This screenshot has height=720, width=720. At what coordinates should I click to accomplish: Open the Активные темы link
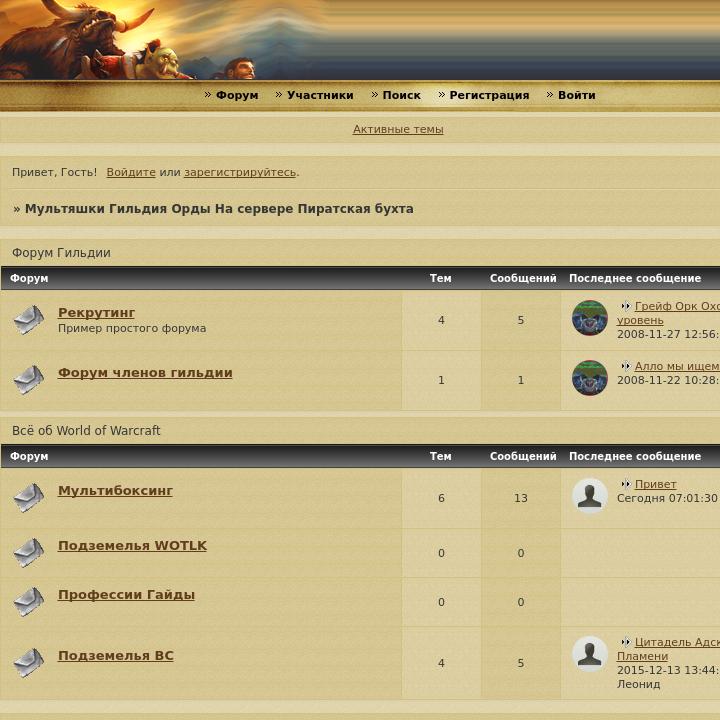click(398, 129)
